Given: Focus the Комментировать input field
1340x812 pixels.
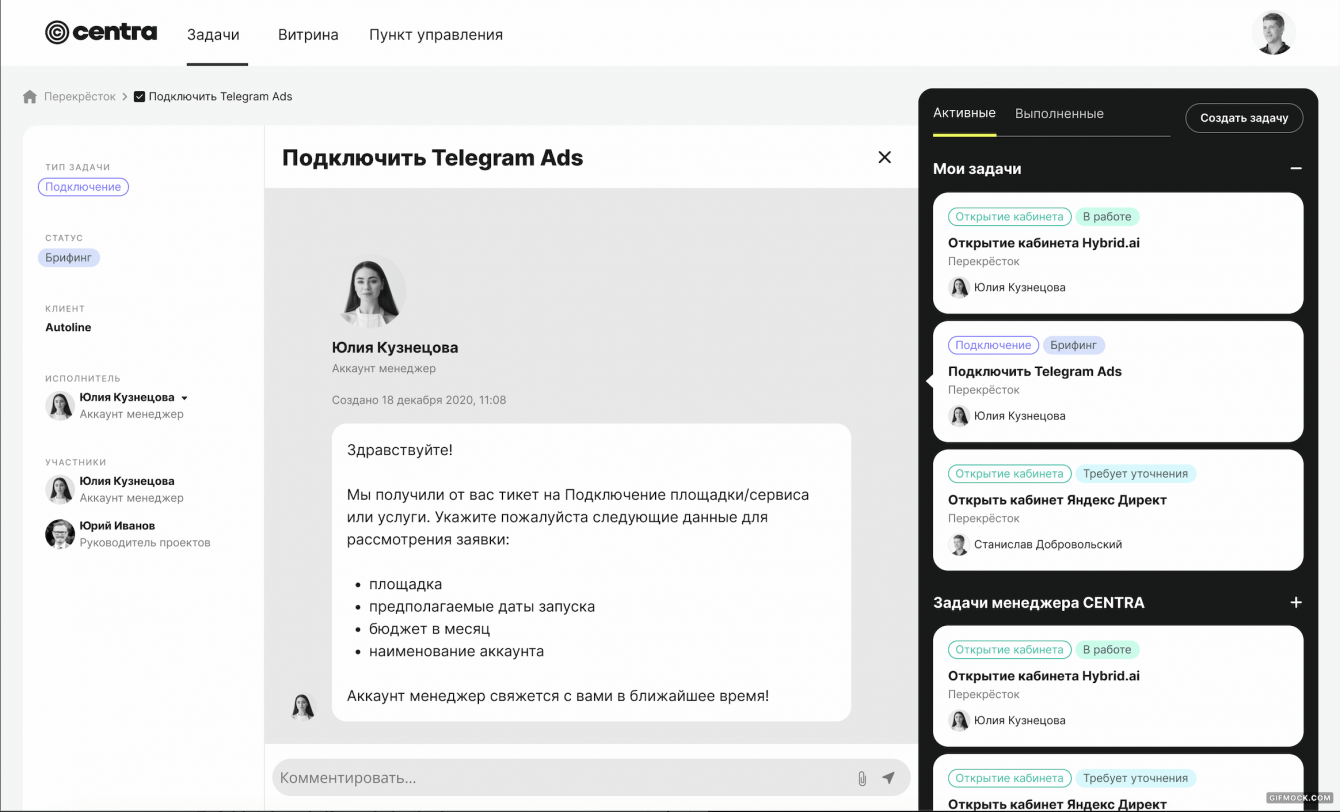Looking at the screenshot, I should coord(591,777).
